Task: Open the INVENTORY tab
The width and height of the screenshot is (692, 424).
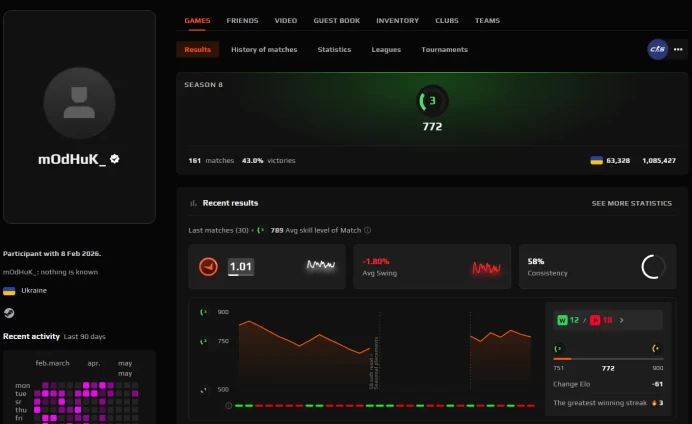Action: point(397,20)
